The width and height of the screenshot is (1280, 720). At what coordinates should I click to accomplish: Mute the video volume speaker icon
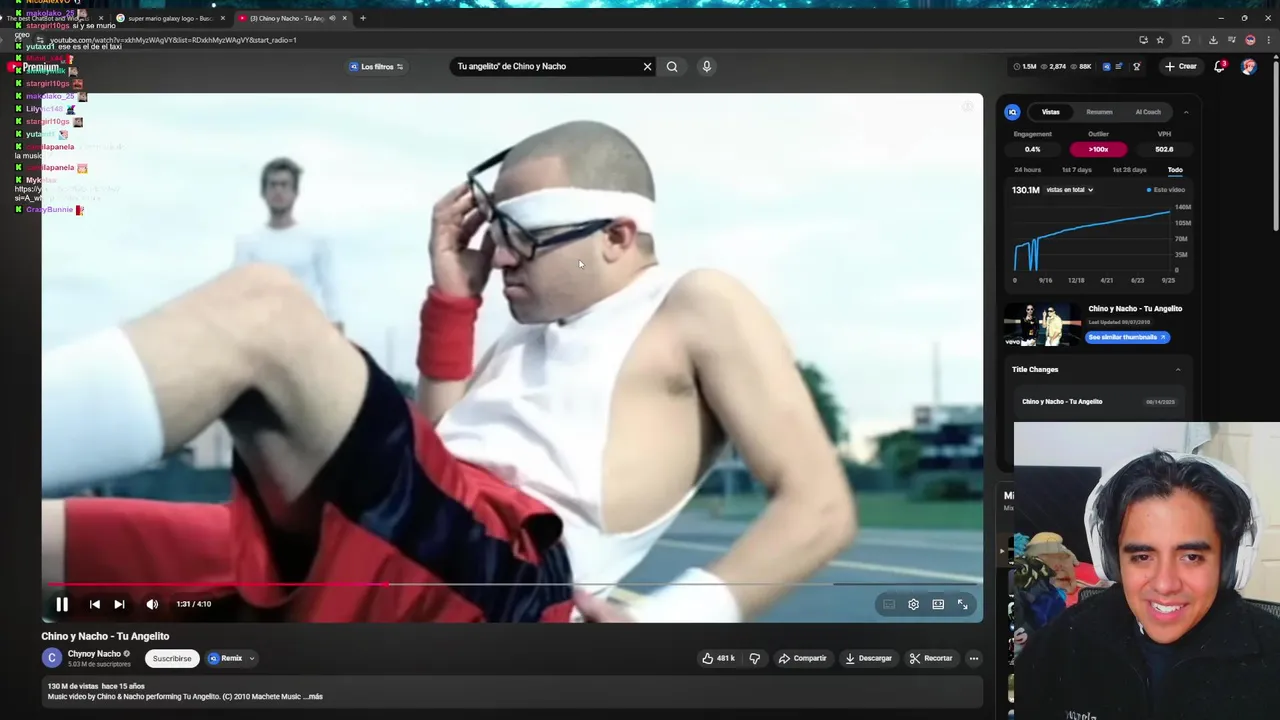[x=152, y=604]
